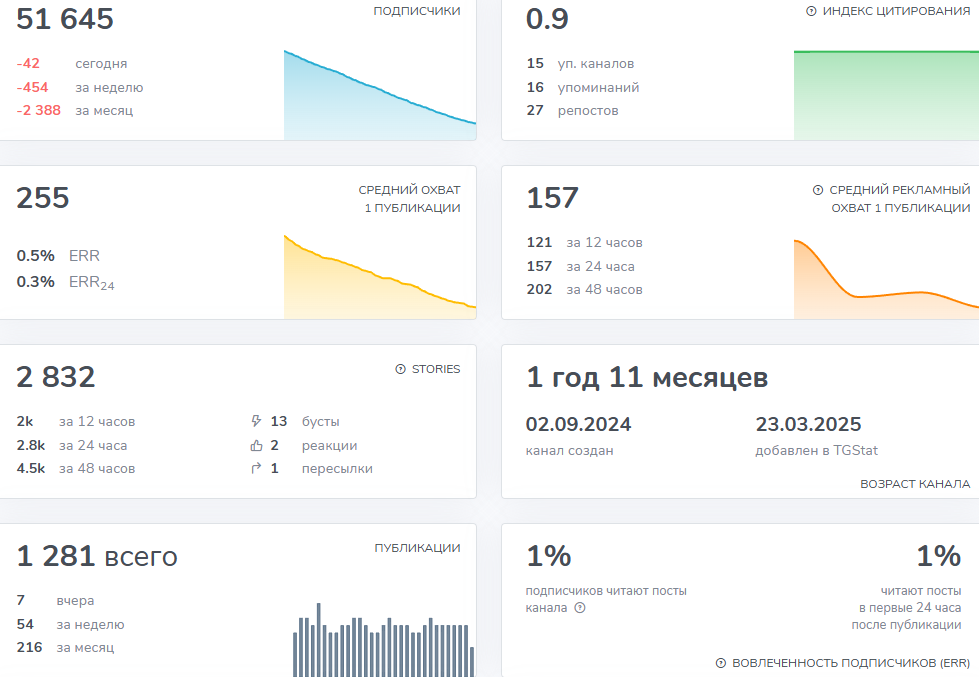The width and height of the screenshot is (979, 677).
Task: Click '15 уп. каналов' row
Action: click(x=580, y=64)
